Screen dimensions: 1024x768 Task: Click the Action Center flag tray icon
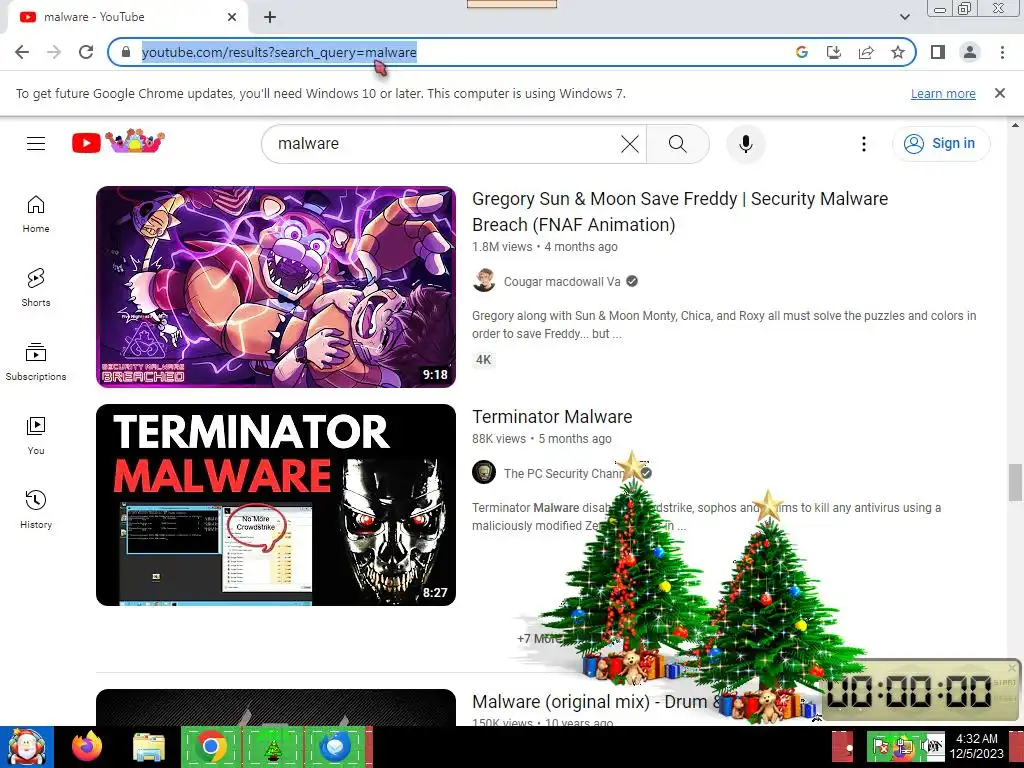(x=880, y=746)
